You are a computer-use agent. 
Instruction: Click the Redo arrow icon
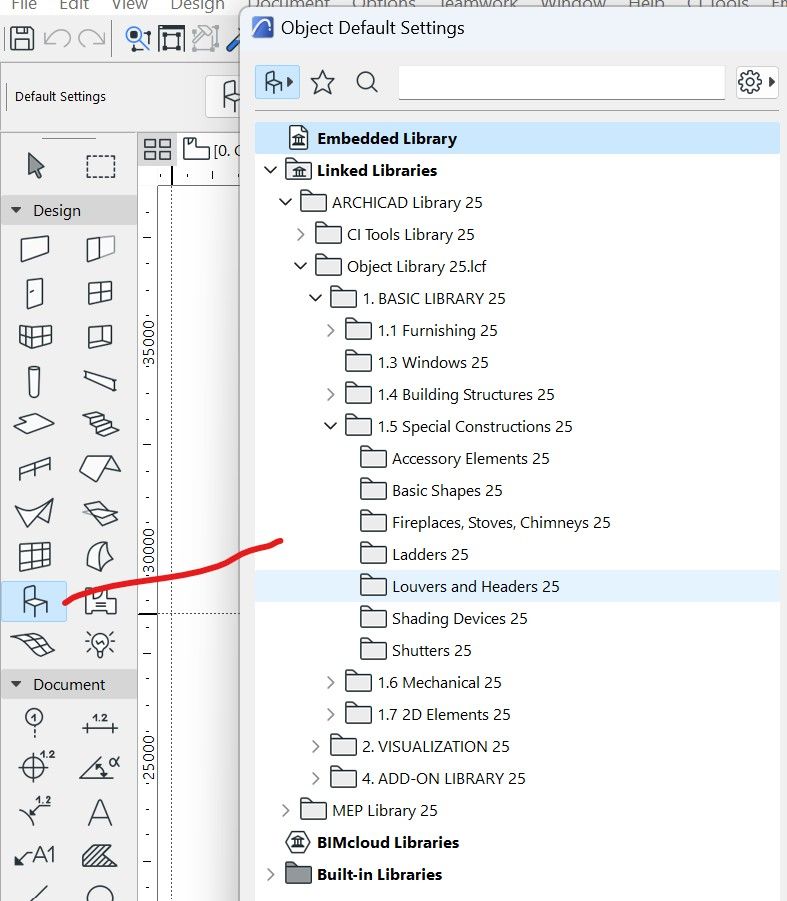tap(91, 38)
